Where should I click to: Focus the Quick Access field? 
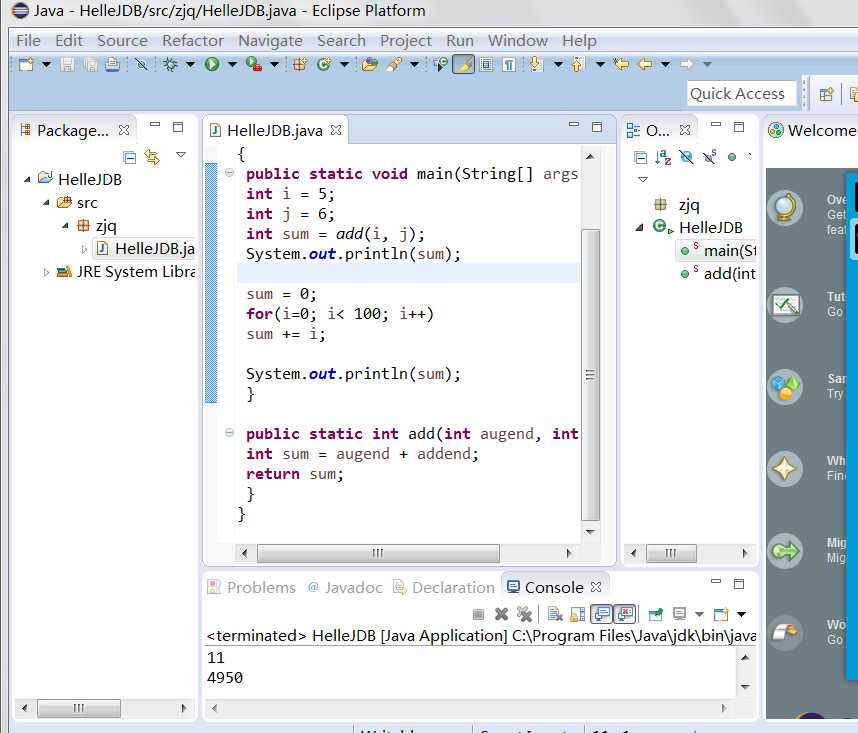[741, 94]
